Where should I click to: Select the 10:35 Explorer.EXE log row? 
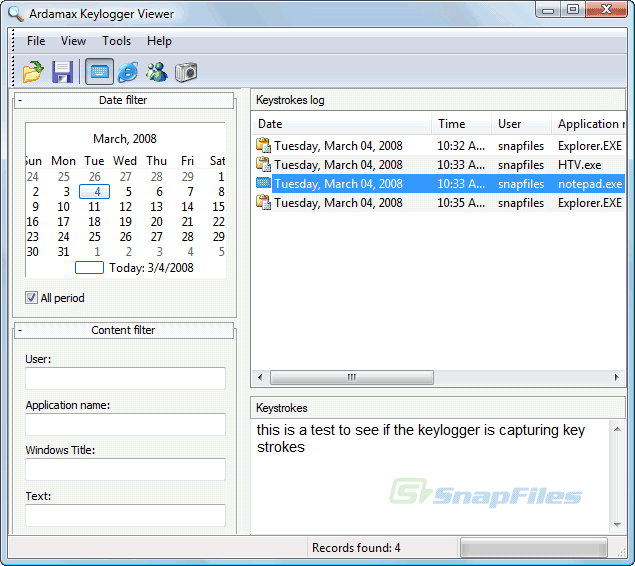[439, 202]
